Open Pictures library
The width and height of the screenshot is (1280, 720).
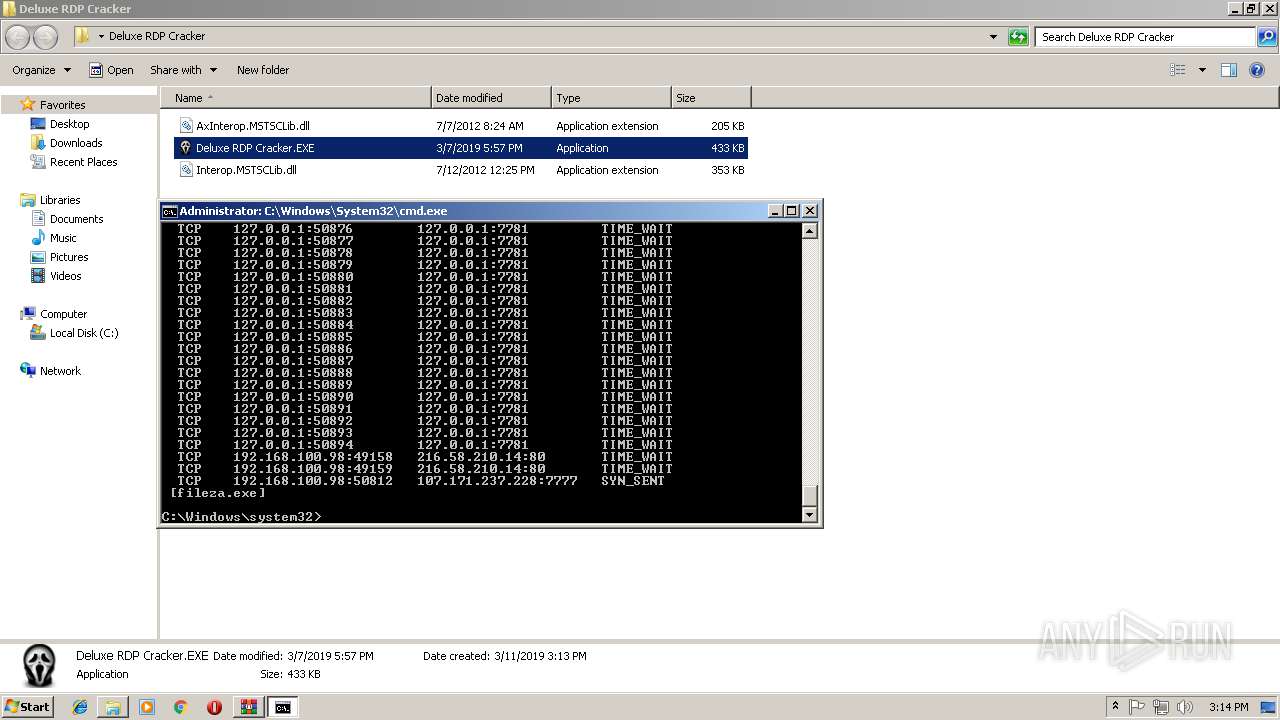pyautogui.click(x=69, y=257)
